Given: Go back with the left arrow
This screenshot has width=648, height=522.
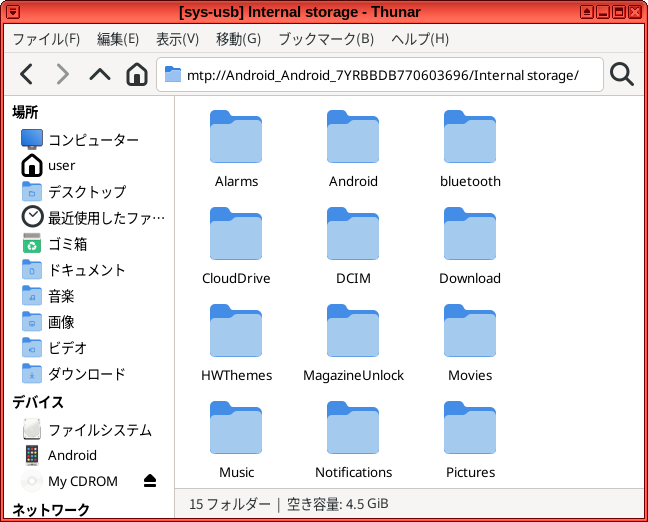Looking at the screenshot, I should (x=26, y=75).
